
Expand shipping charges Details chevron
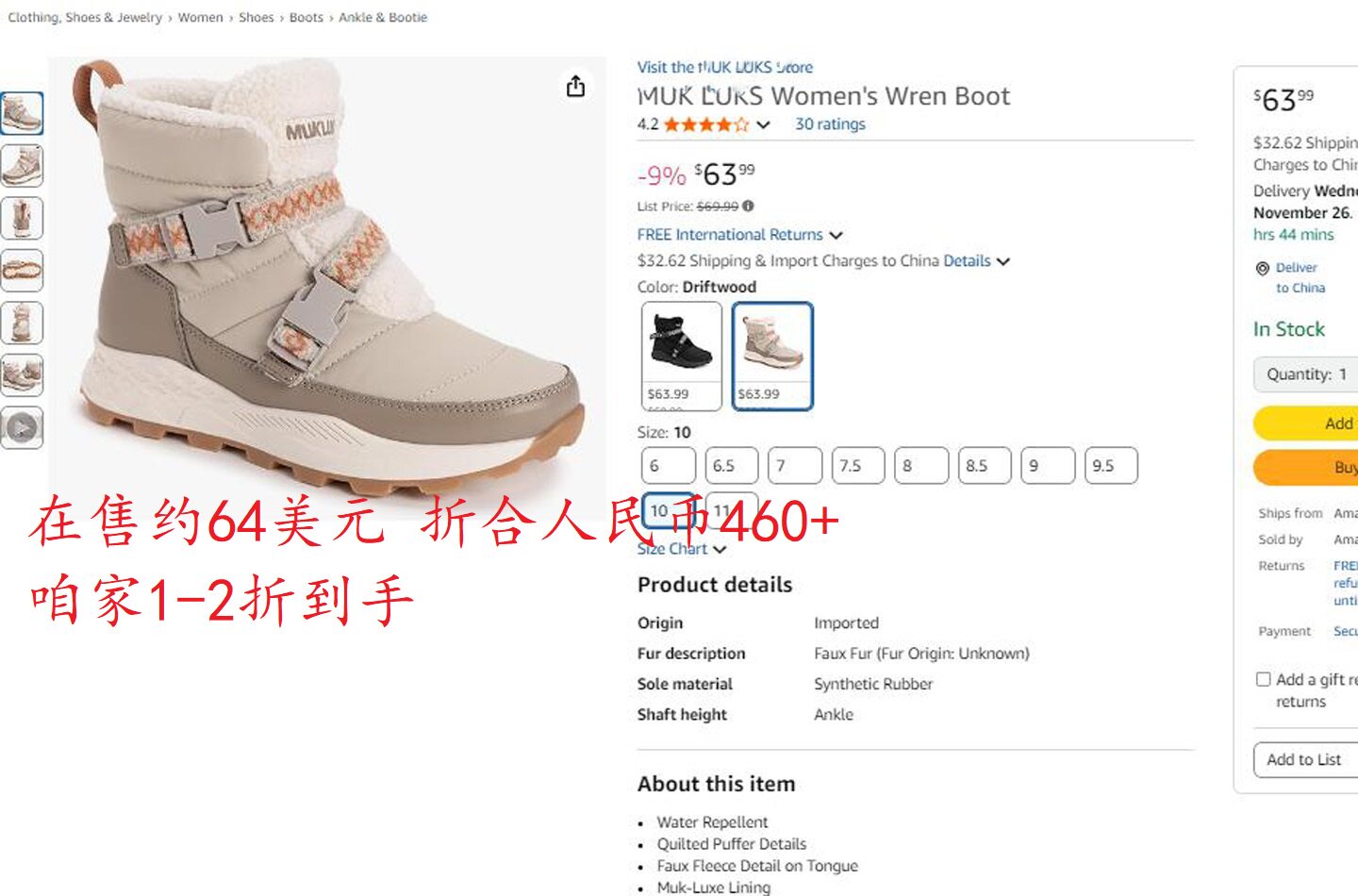click(x=1002, y=261)
